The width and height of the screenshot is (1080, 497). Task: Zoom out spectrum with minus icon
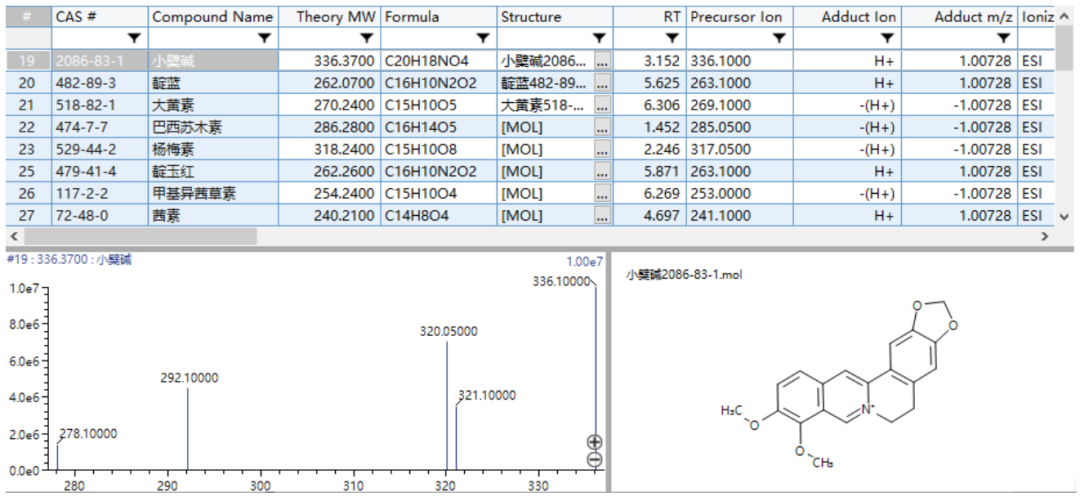(594, 460)
